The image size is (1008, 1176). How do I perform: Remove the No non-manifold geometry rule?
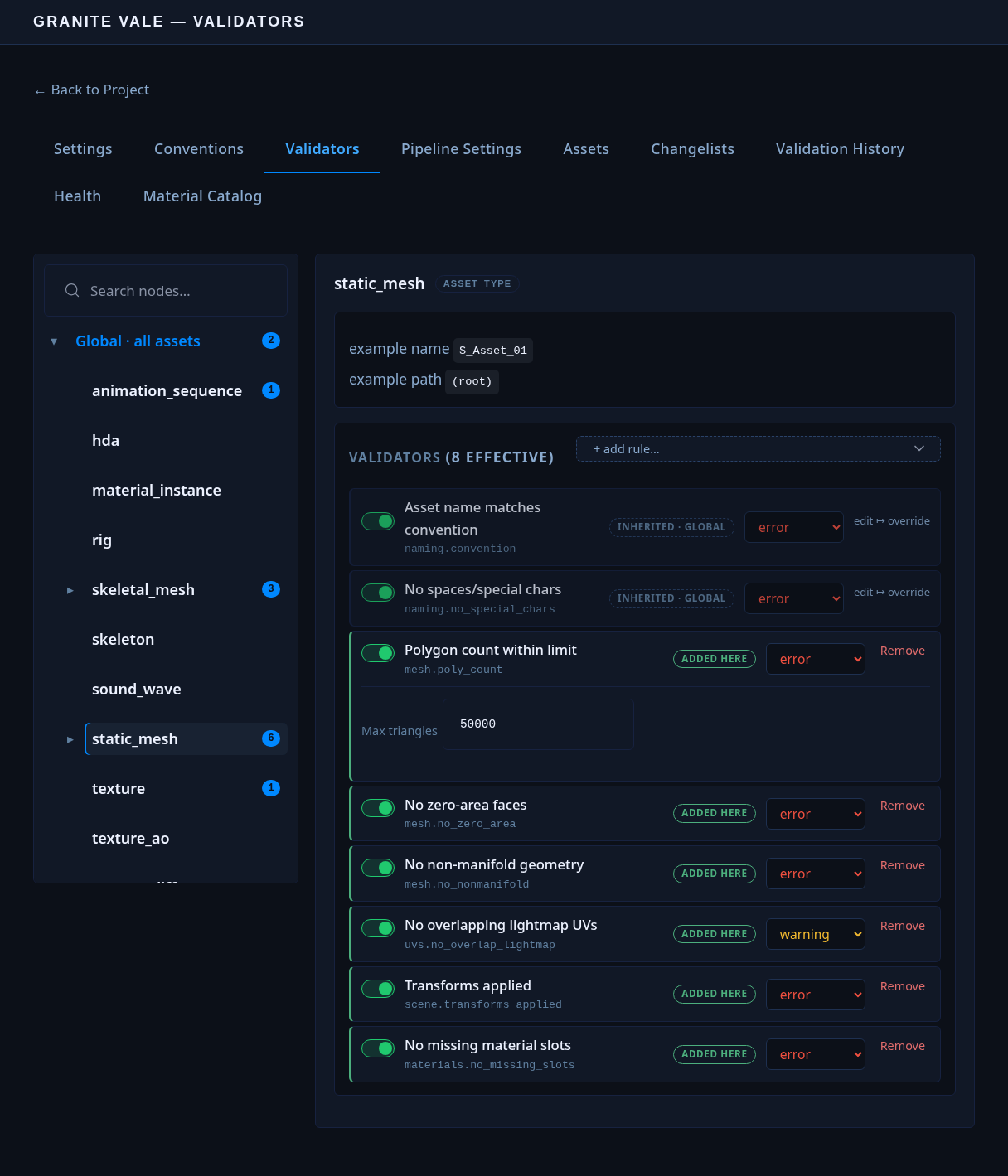click(903, 865)
